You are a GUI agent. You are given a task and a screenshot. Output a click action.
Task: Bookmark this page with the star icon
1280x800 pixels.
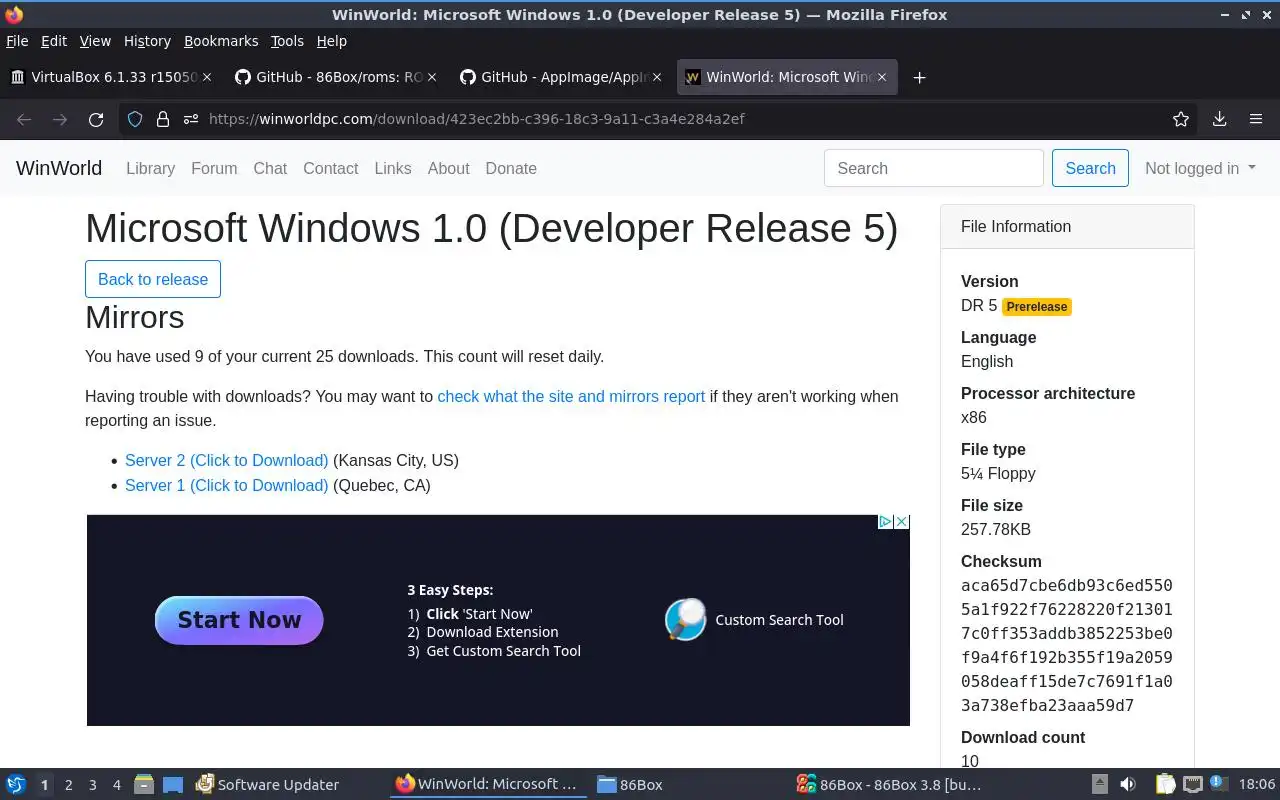coord(1181,119)
